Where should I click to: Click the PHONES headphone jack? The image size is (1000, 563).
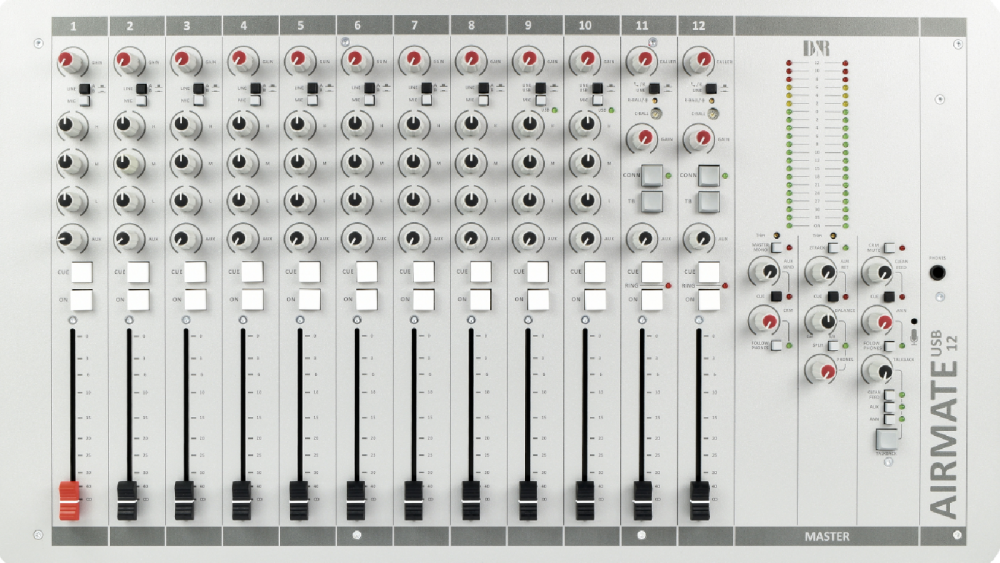937,273
